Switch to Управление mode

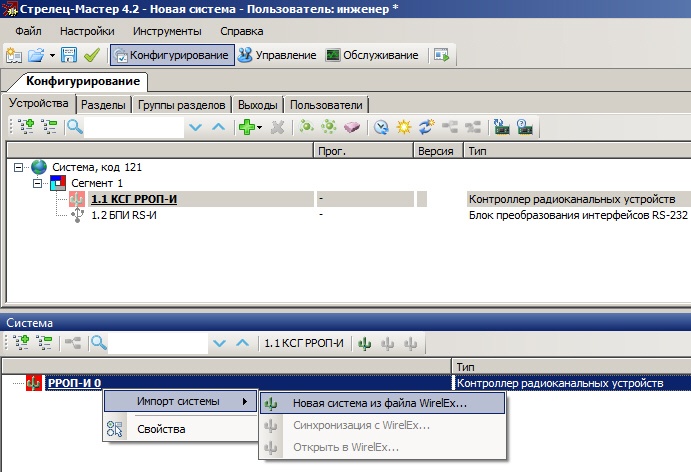(277, 55)
